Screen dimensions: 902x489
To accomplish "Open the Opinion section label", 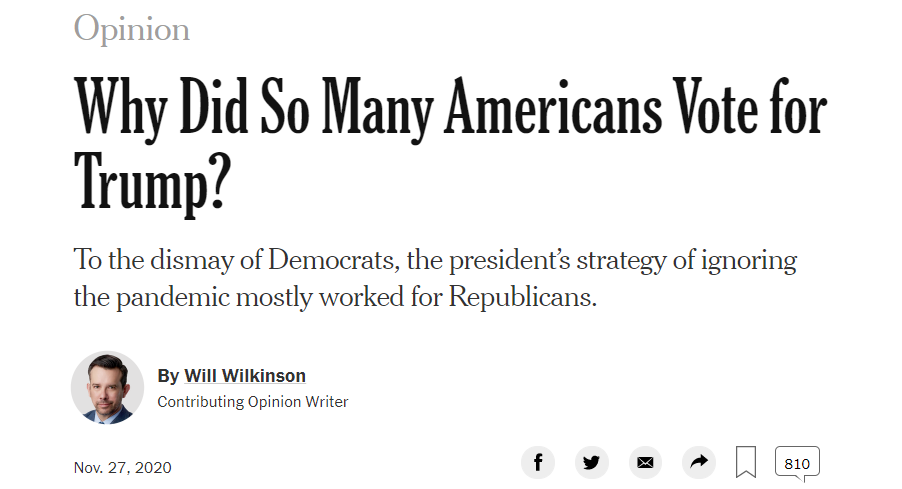I will pos(132,29).
